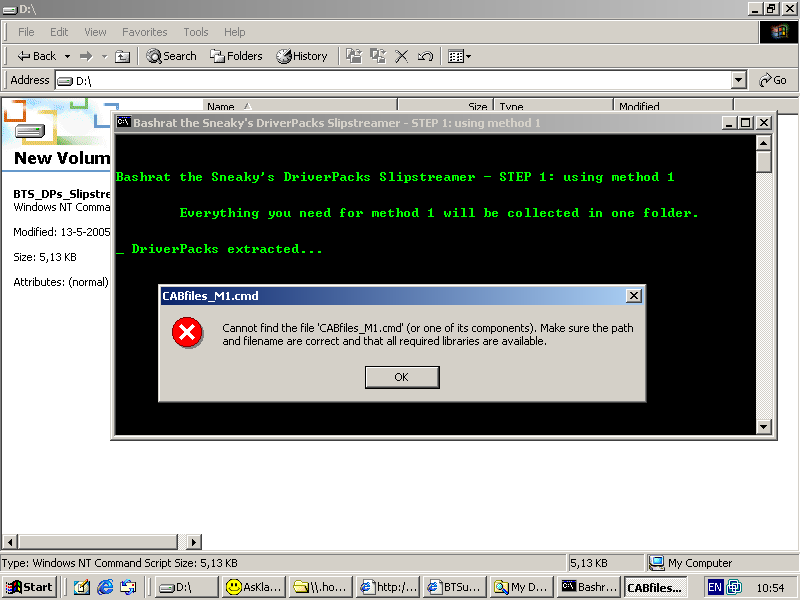
Task: Open the Help menu
Action: (x=235, y=32)
